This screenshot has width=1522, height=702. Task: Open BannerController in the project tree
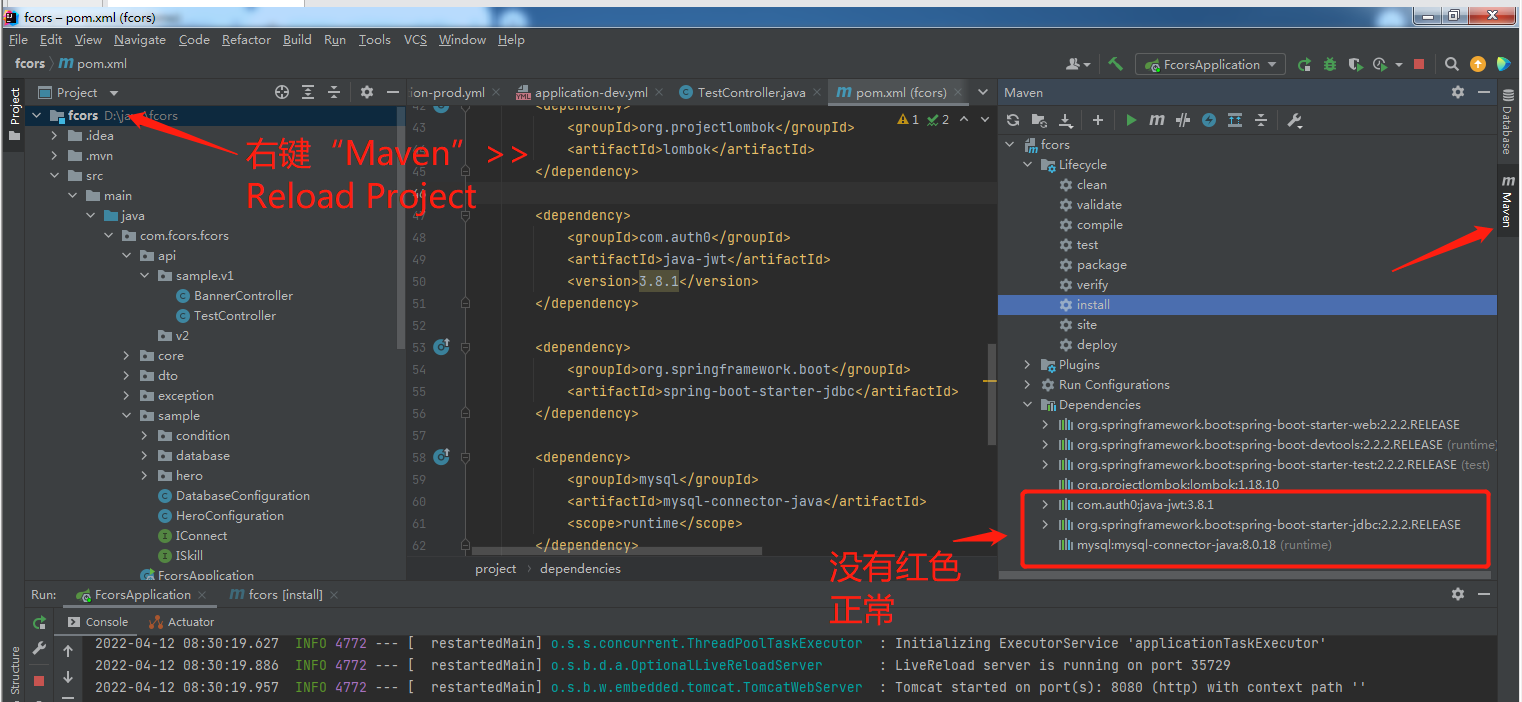(x=243, y=296)
